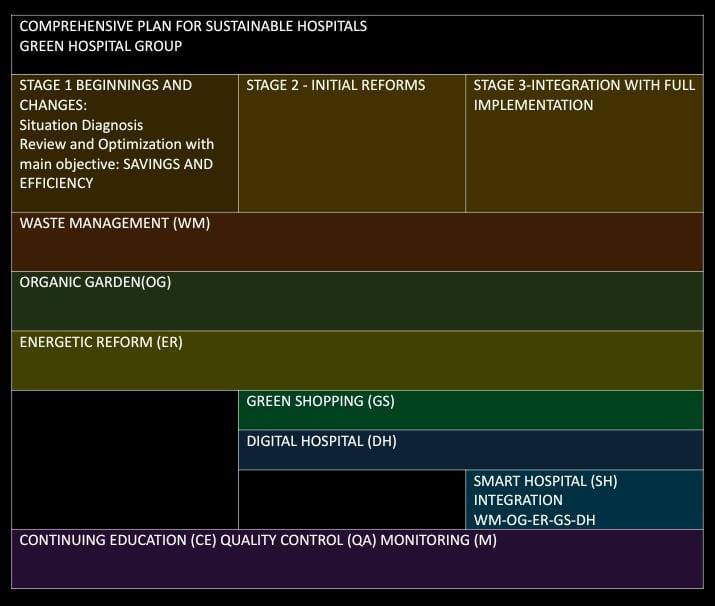Select the Integration line in Smart Hospital box
The image size is (715, 606).
(518, 500)
